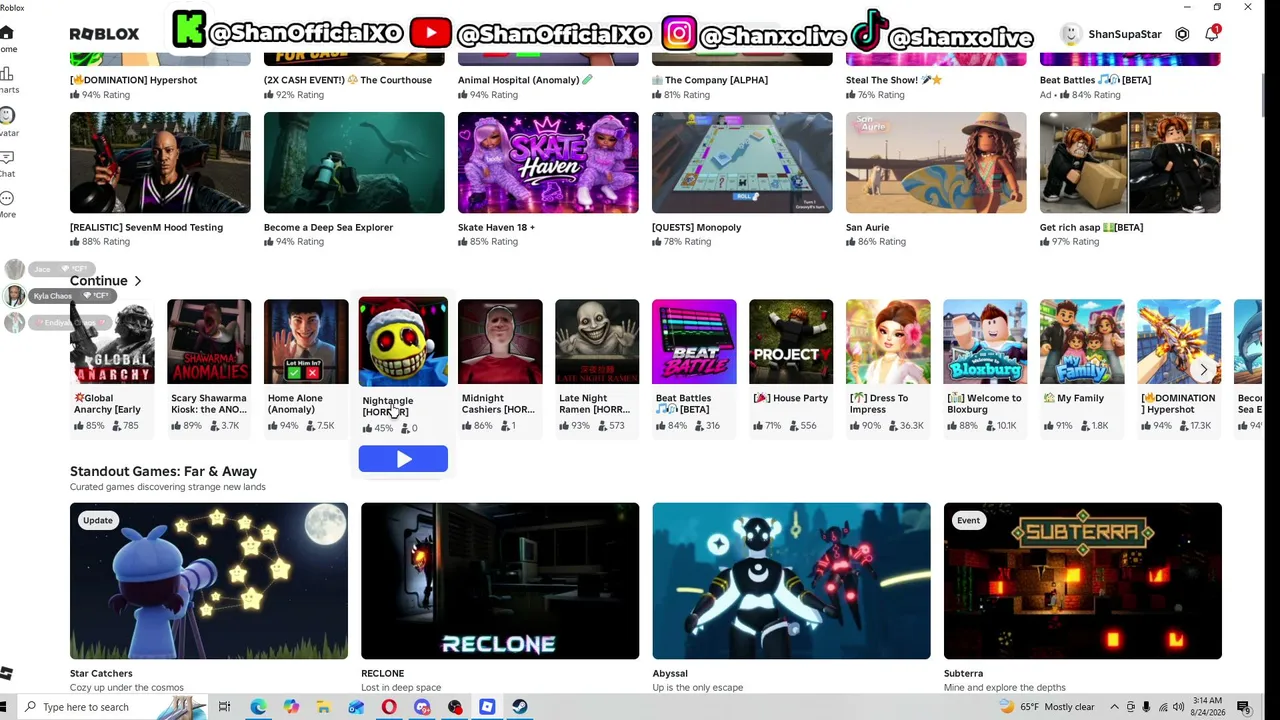This screenshot has height=720, width=1280.
Task: Select friend Jace in the friends list
Action: pos(48,269)
